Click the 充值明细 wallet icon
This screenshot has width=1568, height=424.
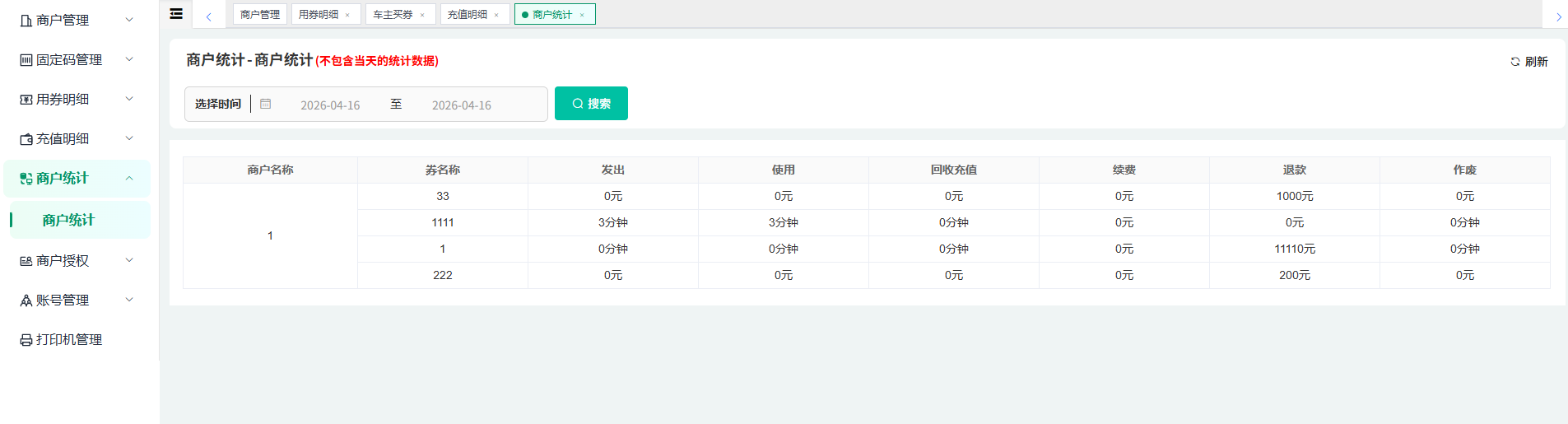(x=26, y=139)
